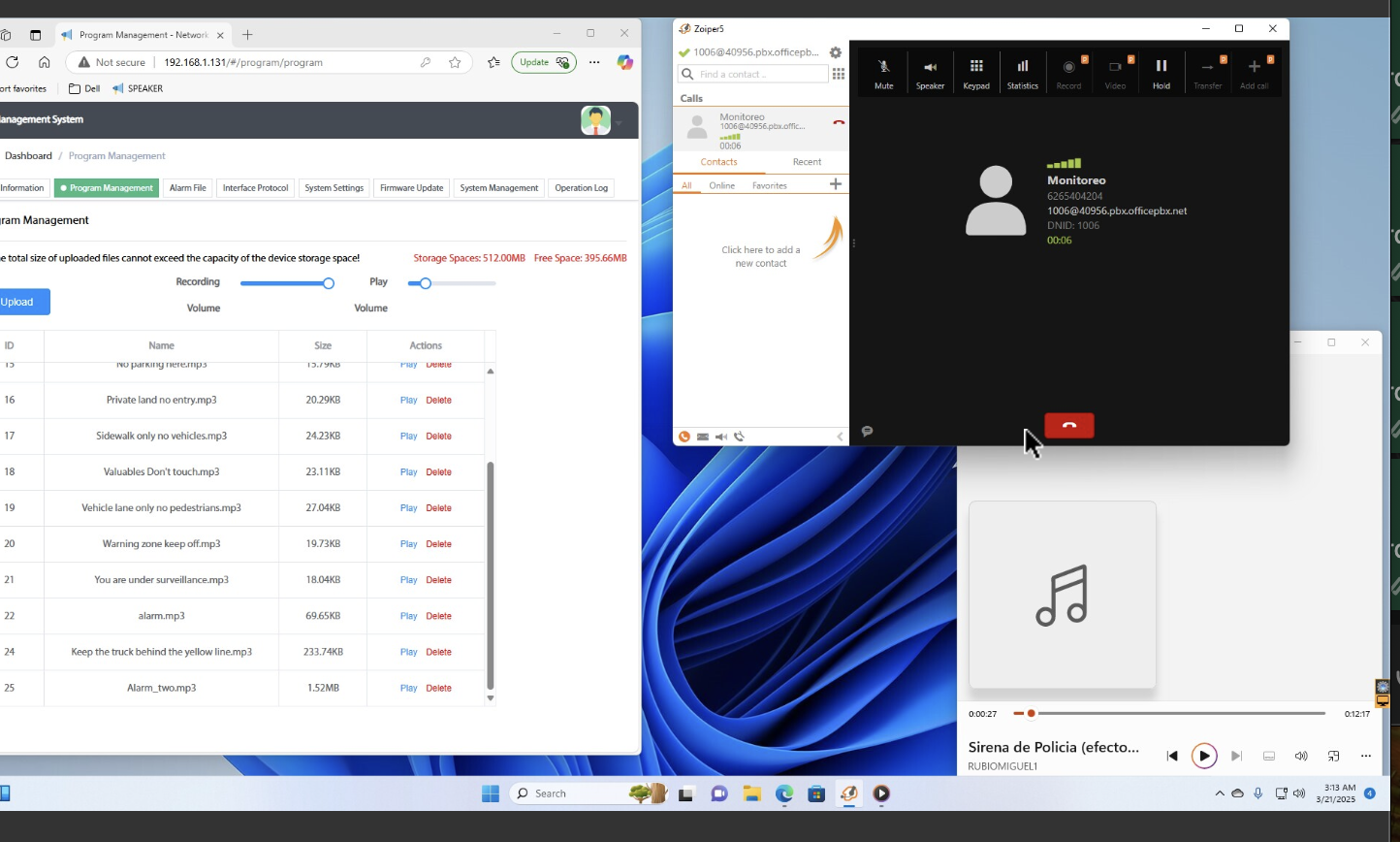Go to browser home page
This screenshot has width=1400, height=842.
click(x=45, y=62)
